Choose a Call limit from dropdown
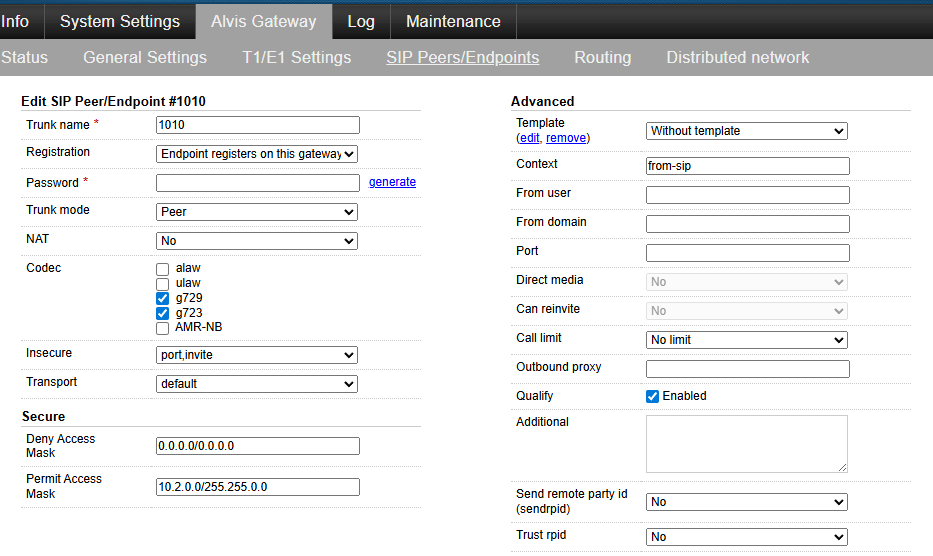The image size is (933, 556). click(746, 340)
